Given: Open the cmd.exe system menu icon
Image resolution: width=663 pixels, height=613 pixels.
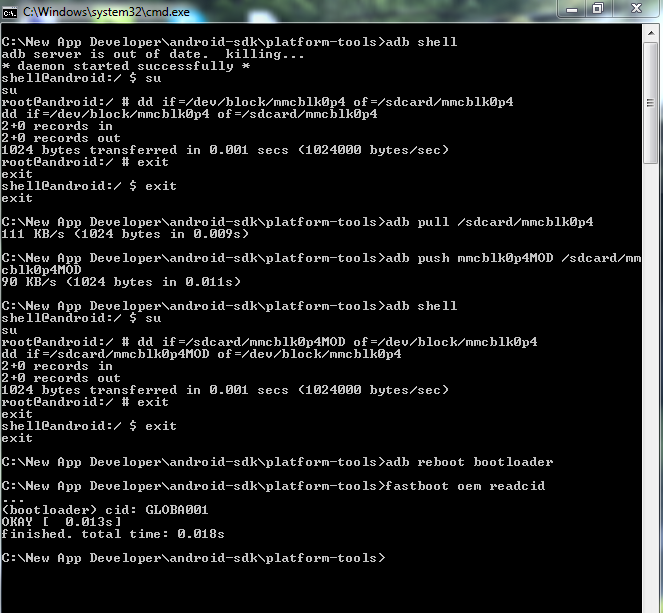Looking at the screenshot, I should point(9,13).
